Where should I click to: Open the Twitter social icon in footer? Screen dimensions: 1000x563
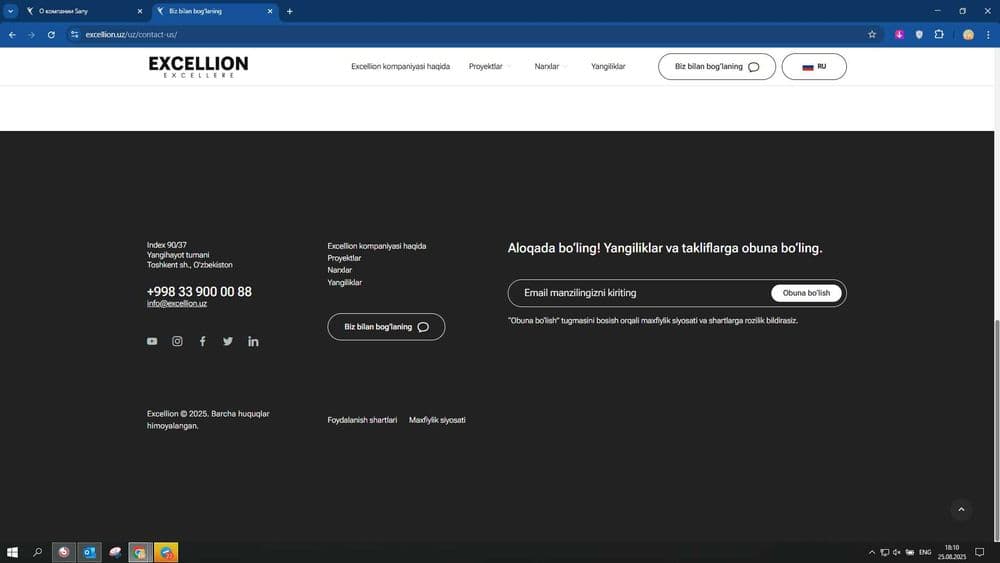(x=228, y=341)
